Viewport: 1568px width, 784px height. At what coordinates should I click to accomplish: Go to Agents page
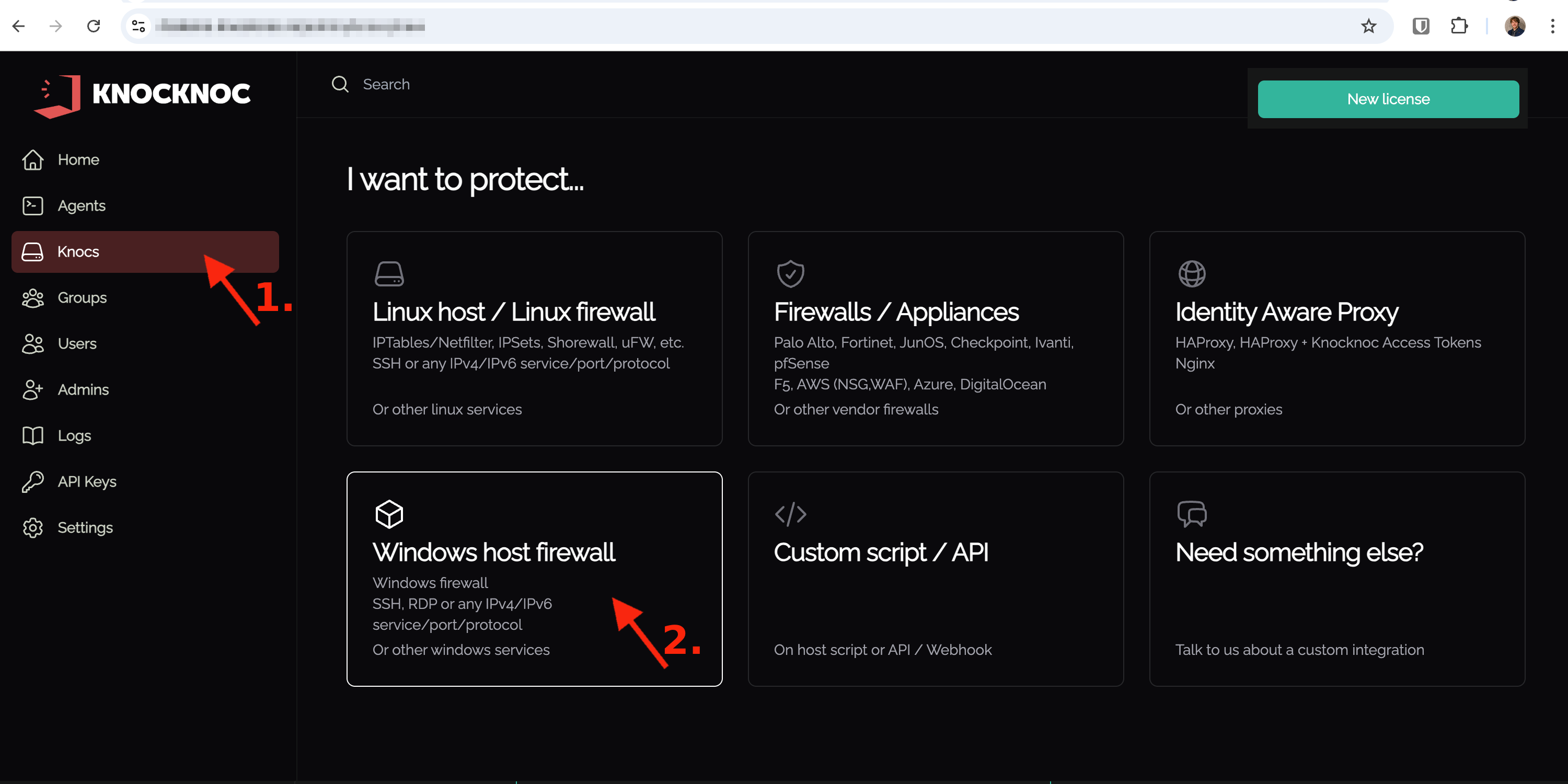[x=81, y=206]
